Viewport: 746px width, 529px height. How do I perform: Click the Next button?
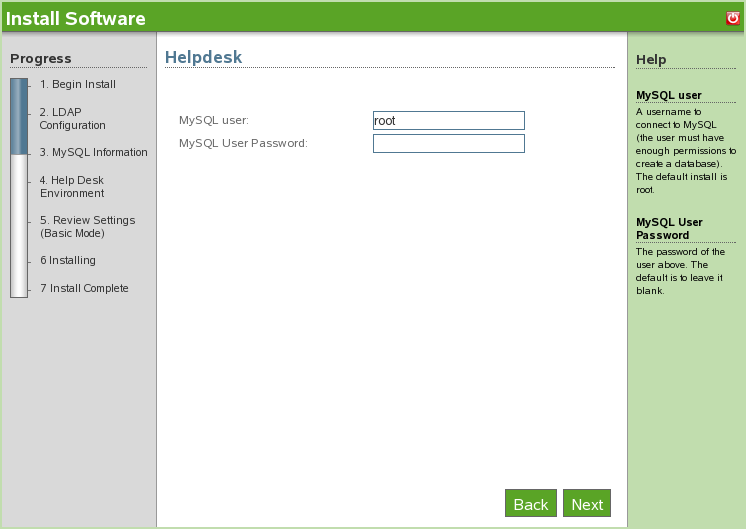coord(587,503)
